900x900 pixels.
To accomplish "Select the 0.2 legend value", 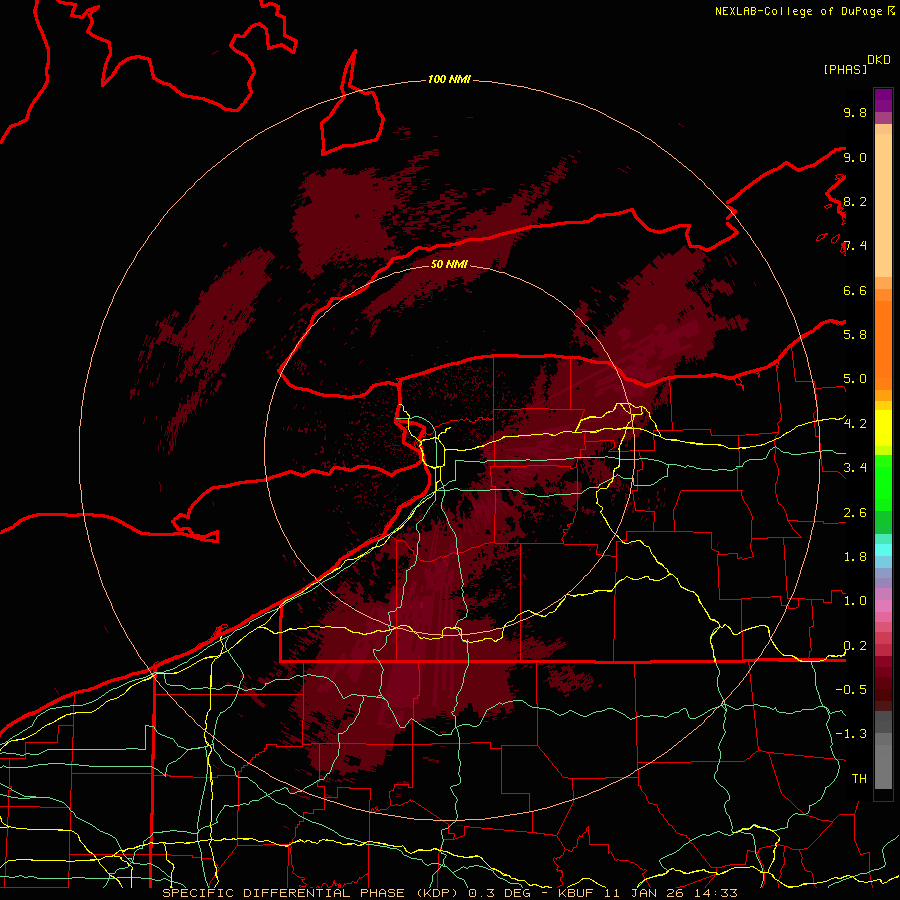I will point(855,646).
